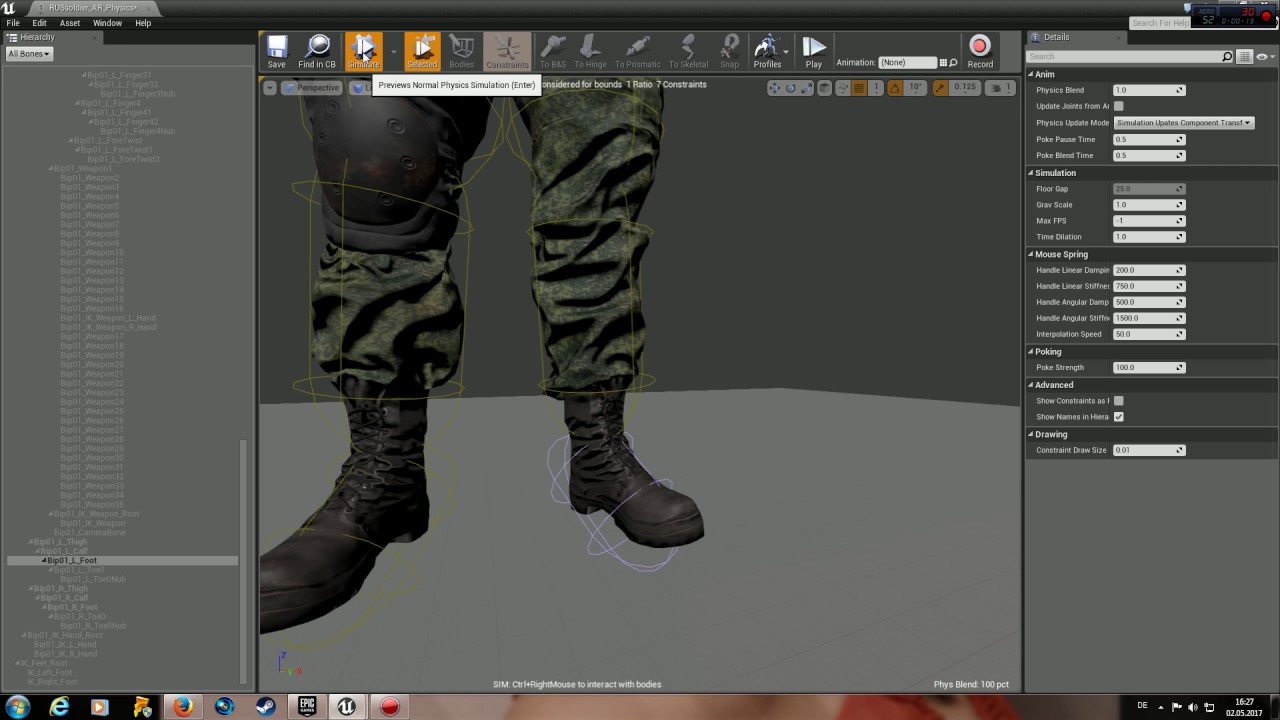Toggle the Simulate physics button
This screenshot has height=720, width=1280.
(x=364, y=52)
